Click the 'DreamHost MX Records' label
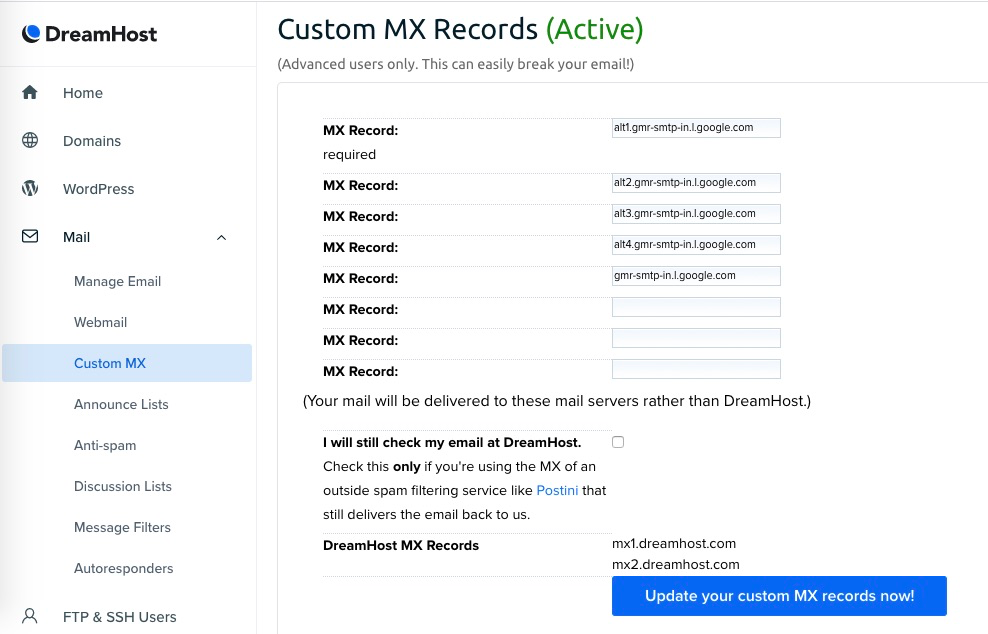 (x=401, y=545)
